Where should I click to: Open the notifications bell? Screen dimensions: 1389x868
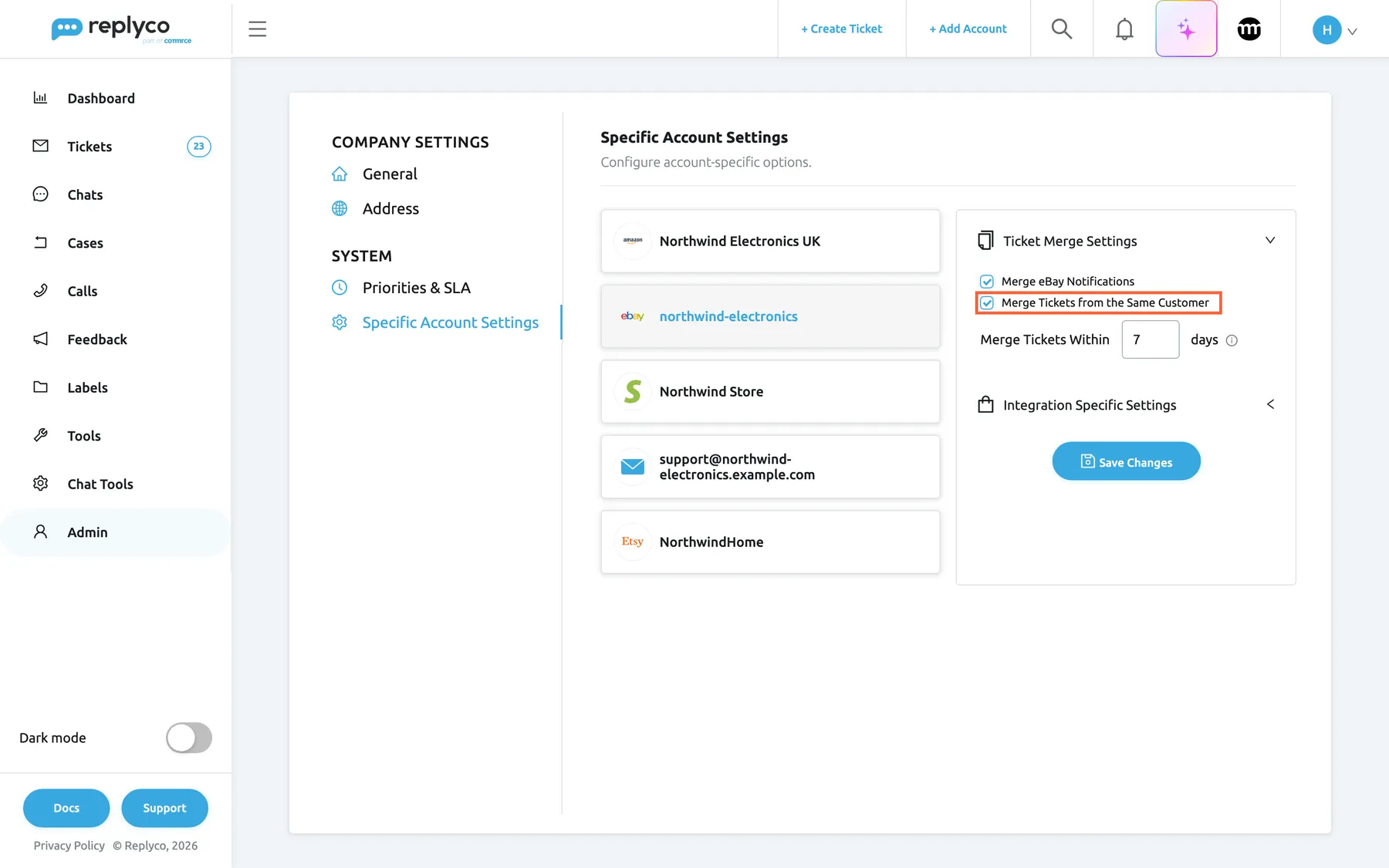click(x=1124, y=29)
